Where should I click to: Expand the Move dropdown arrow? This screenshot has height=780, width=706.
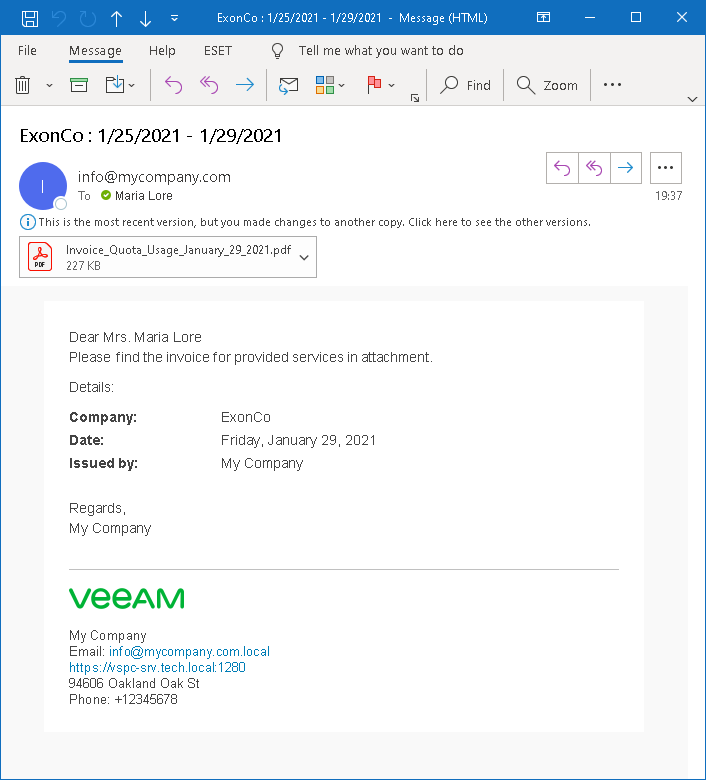tap(131, 86)
